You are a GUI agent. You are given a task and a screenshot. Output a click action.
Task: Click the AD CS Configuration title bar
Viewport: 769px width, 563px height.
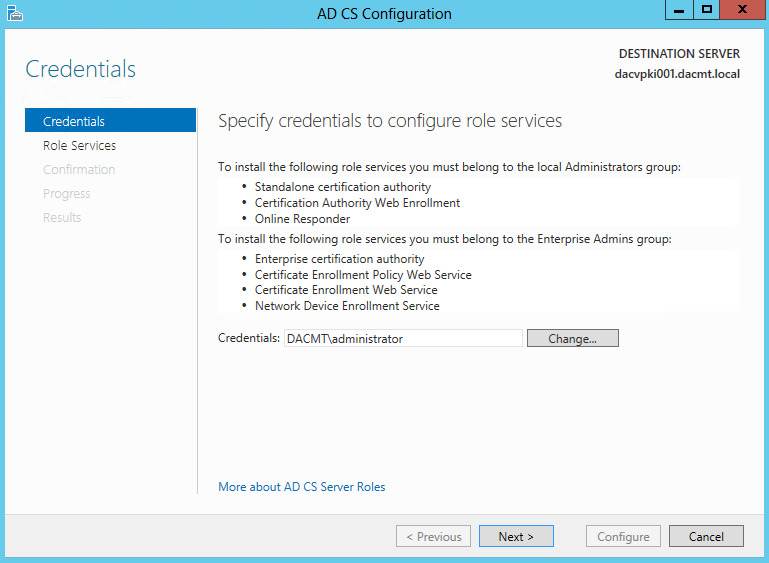pos(384,14)
